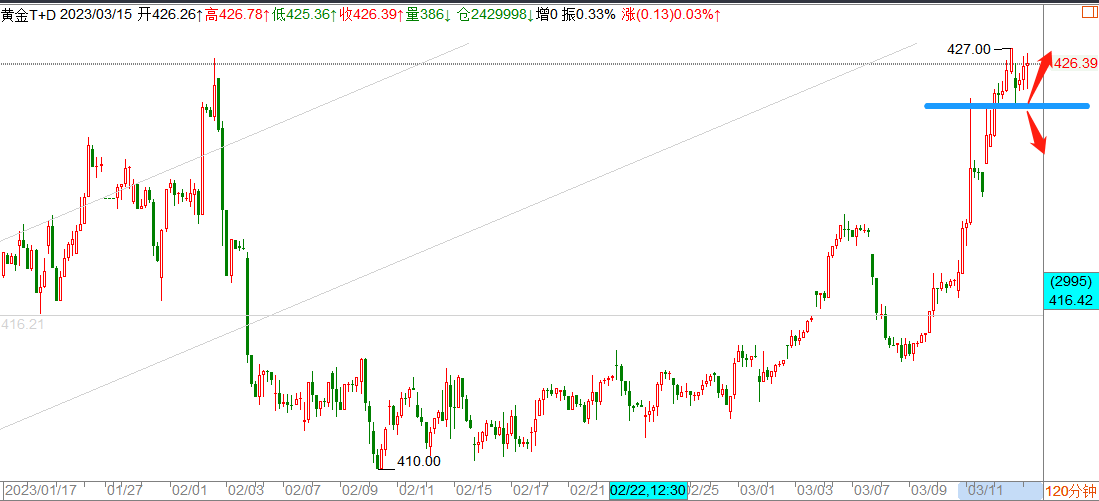Click the 02/07 date label

click(302, 490)
